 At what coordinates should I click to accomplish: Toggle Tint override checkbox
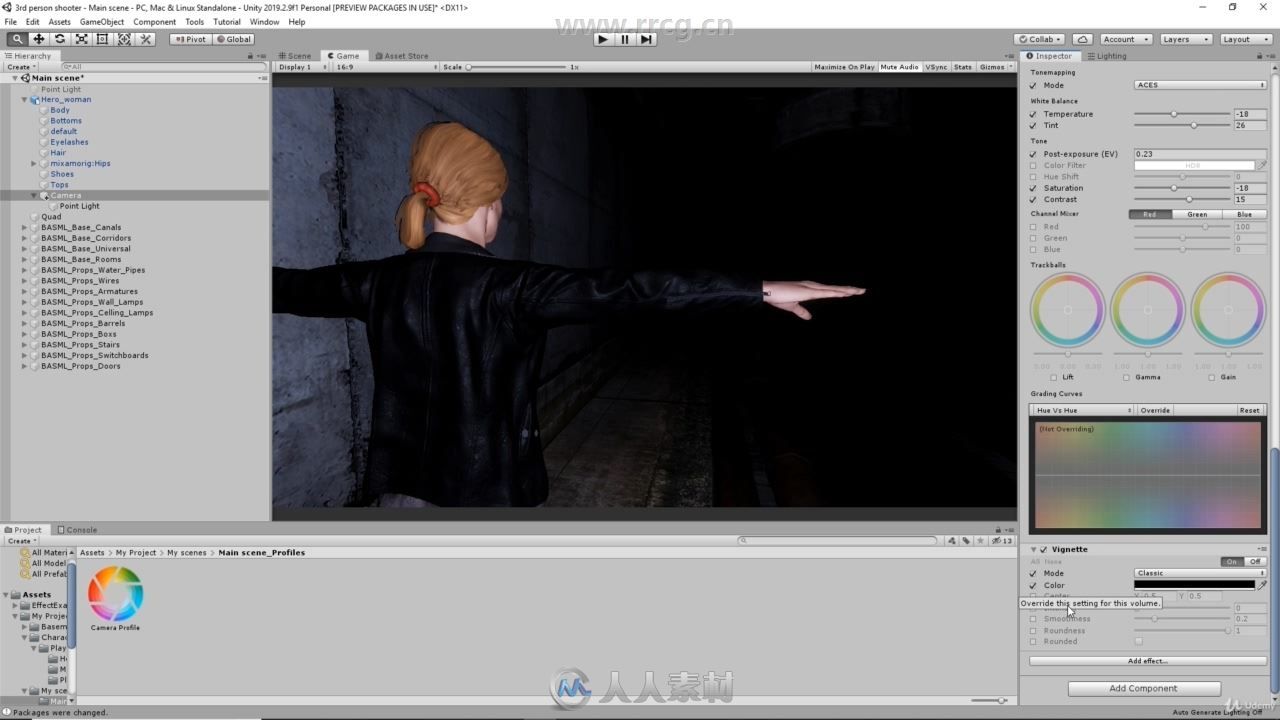click(1034, 125)
